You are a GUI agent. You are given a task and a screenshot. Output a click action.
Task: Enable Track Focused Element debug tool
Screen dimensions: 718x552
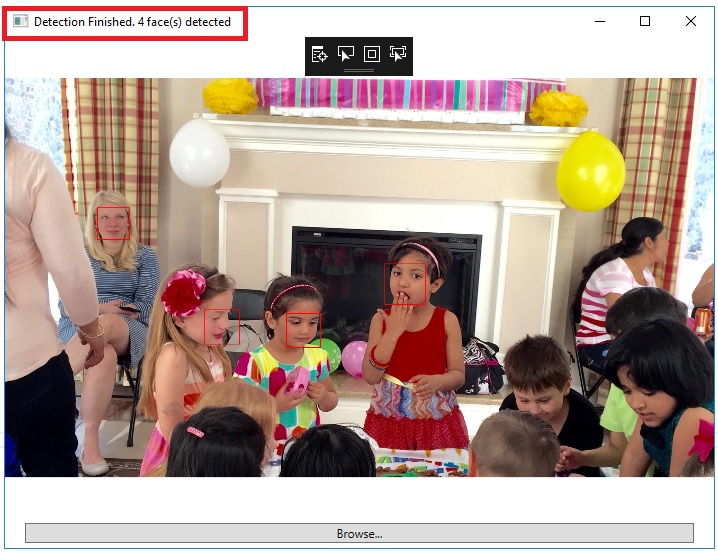397,54
